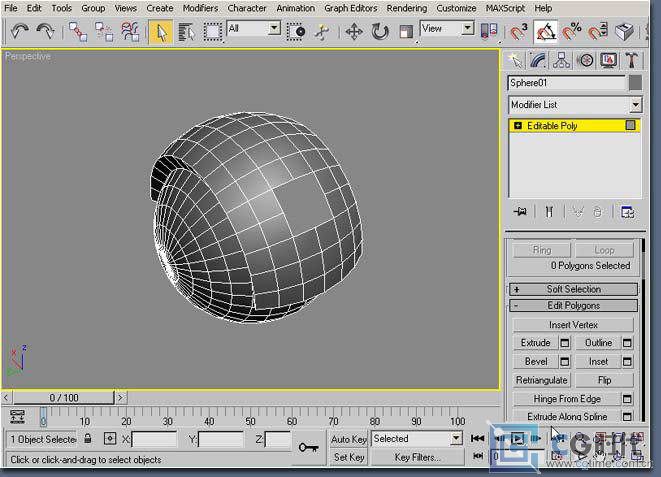
Task: Open the Extrude settings box
Action: (565, 343)
